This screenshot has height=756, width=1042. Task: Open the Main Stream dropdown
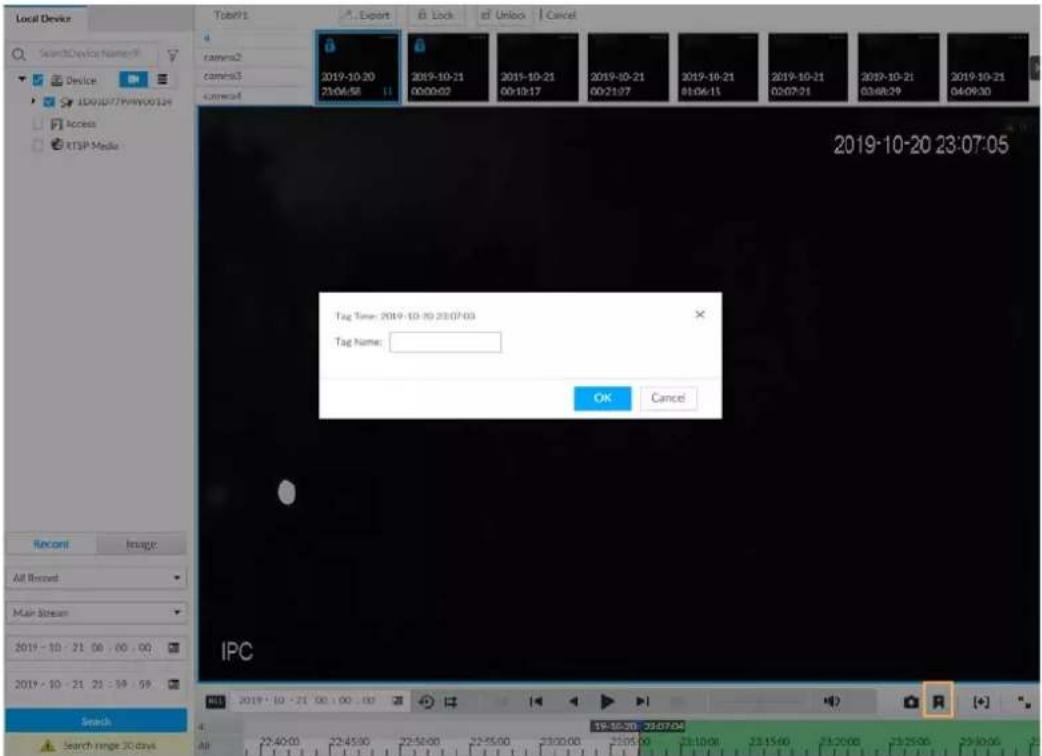pyautogui.click(x=96, y=613)
